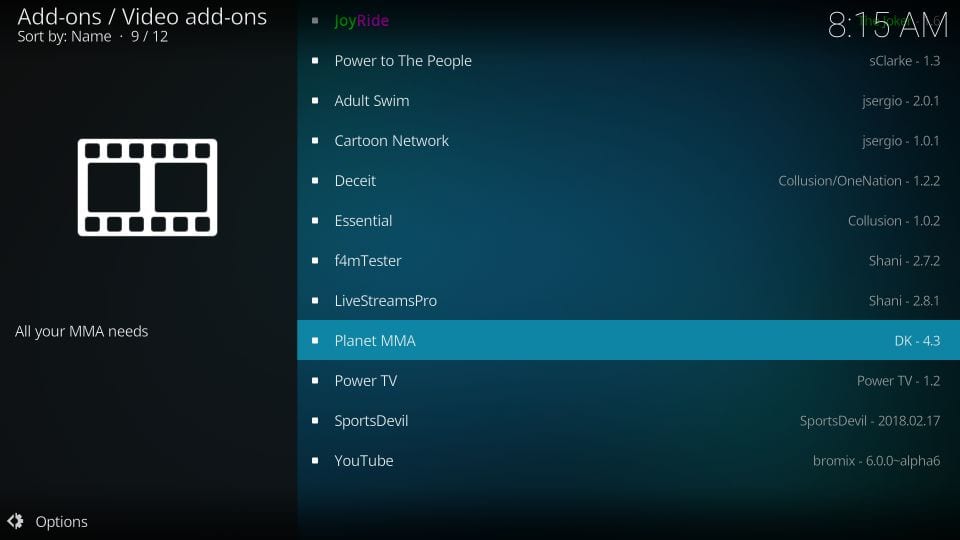960x540 pixels.
Task: Click the Options label
Action: point(61,522)
